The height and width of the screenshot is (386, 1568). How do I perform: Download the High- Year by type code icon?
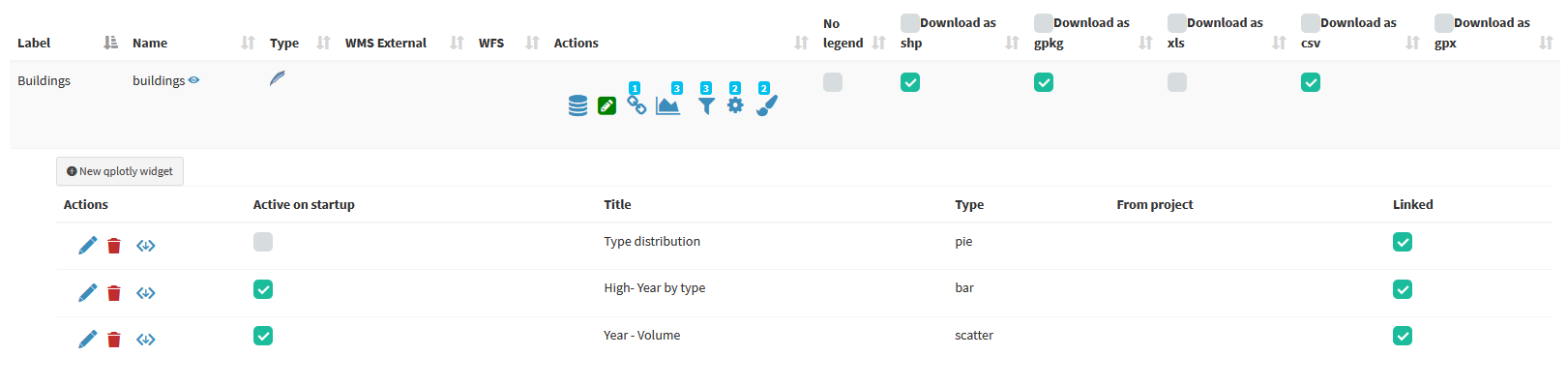146,293
